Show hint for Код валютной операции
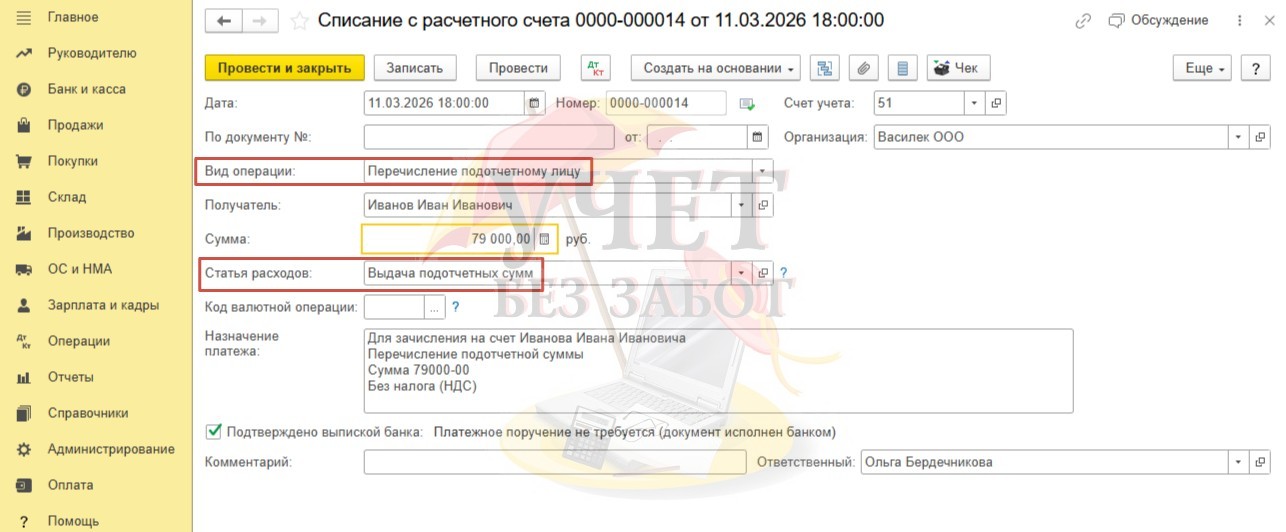Image resolution: width=1286 pixels, height=532 pixels. coord(455,307)
